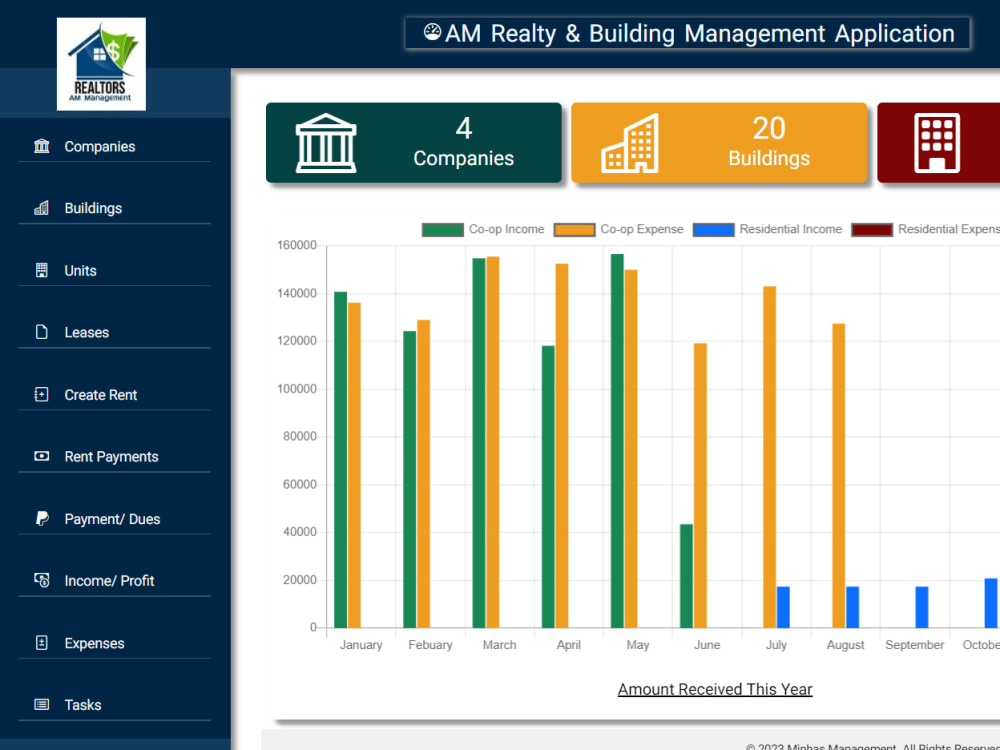Click the Income/ Profit icon in sidebar

41,580
